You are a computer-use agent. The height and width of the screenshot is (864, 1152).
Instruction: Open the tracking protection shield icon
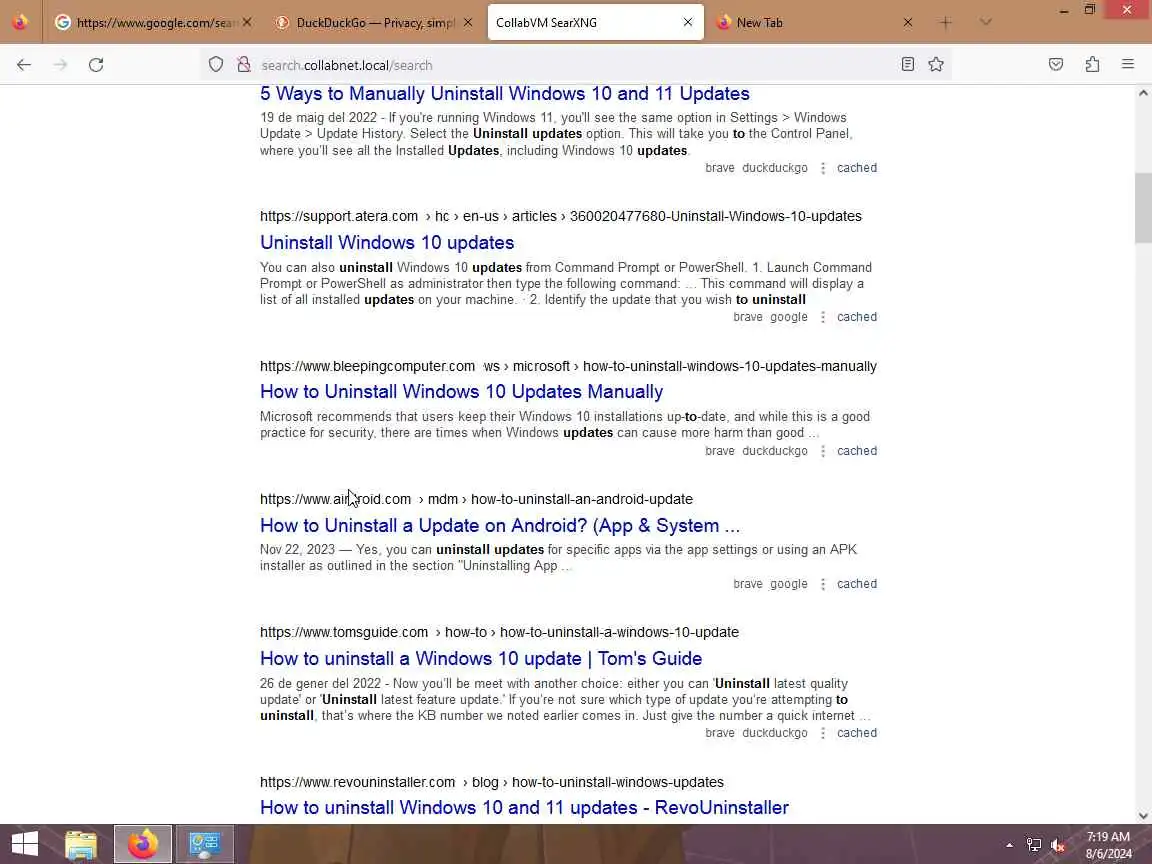pos(215,65)
